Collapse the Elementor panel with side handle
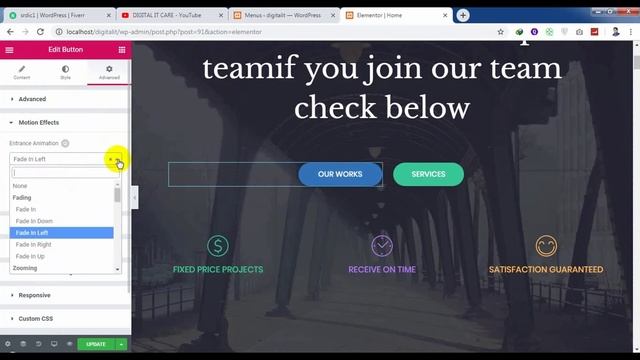Viewport: 640px width, 360px height. pos(135,198)
